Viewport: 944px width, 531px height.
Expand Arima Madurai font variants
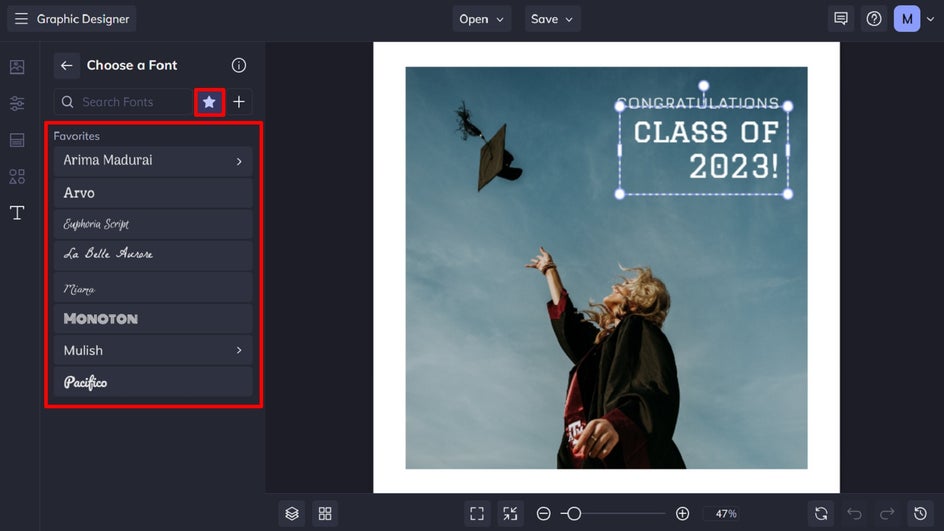239,161
